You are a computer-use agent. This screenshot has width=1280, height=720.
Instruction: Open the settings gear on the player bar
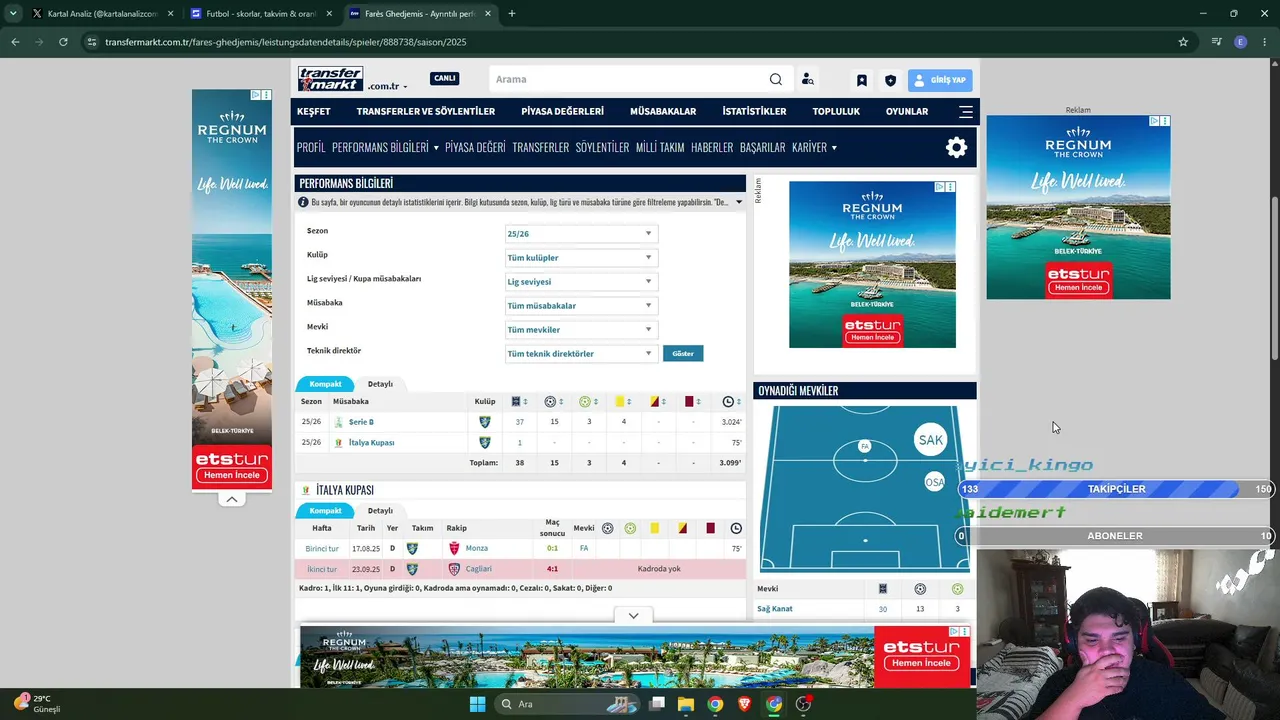pos(957,148)
